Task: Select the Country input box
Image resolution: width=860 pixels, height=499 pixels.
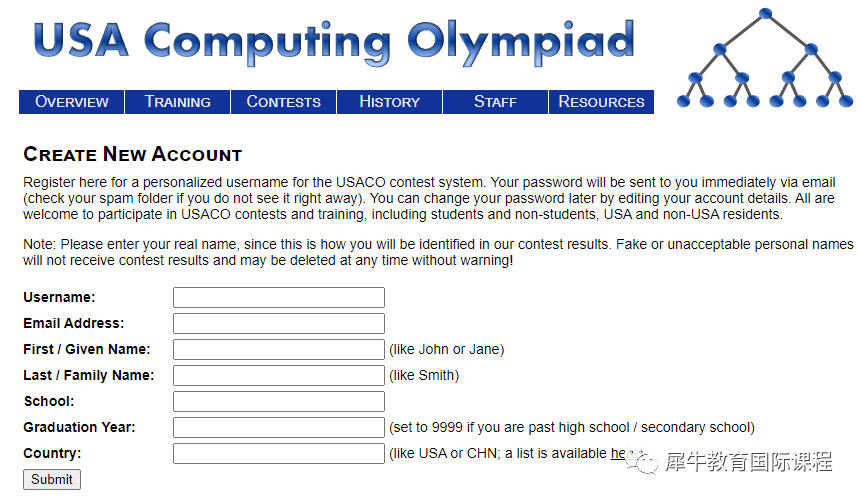Action: (x=279, y=453)
